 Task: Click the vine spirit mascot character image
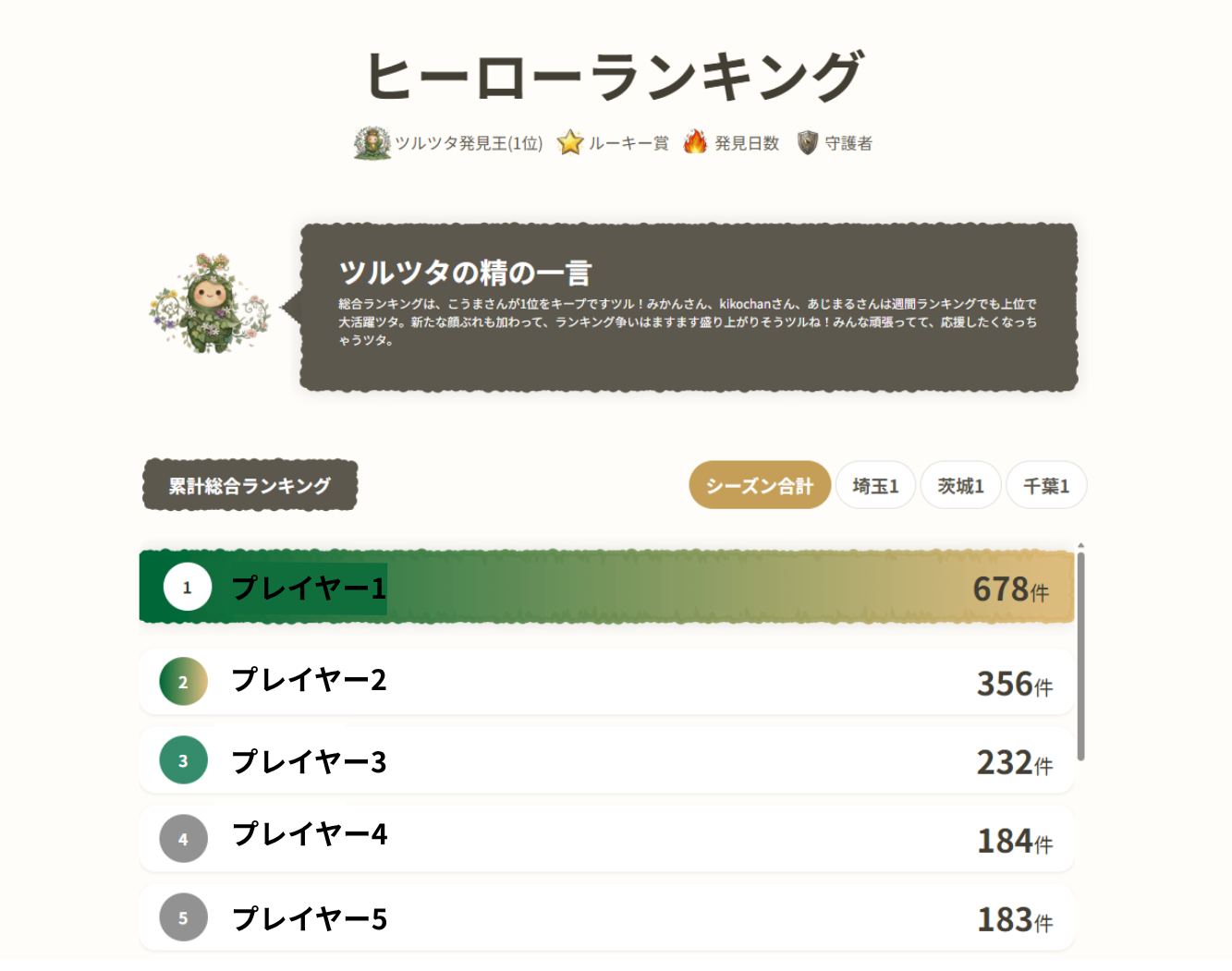(x=210, y=304)
